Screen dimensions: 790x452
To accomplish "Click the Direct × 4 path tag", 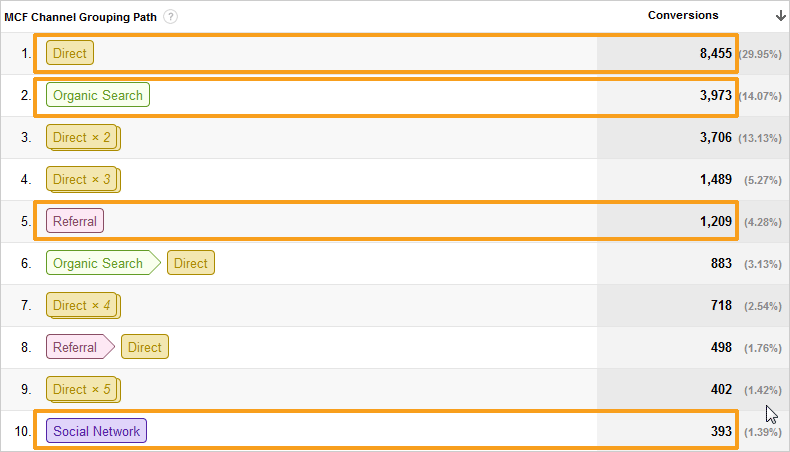I will [x=83, y=305].
